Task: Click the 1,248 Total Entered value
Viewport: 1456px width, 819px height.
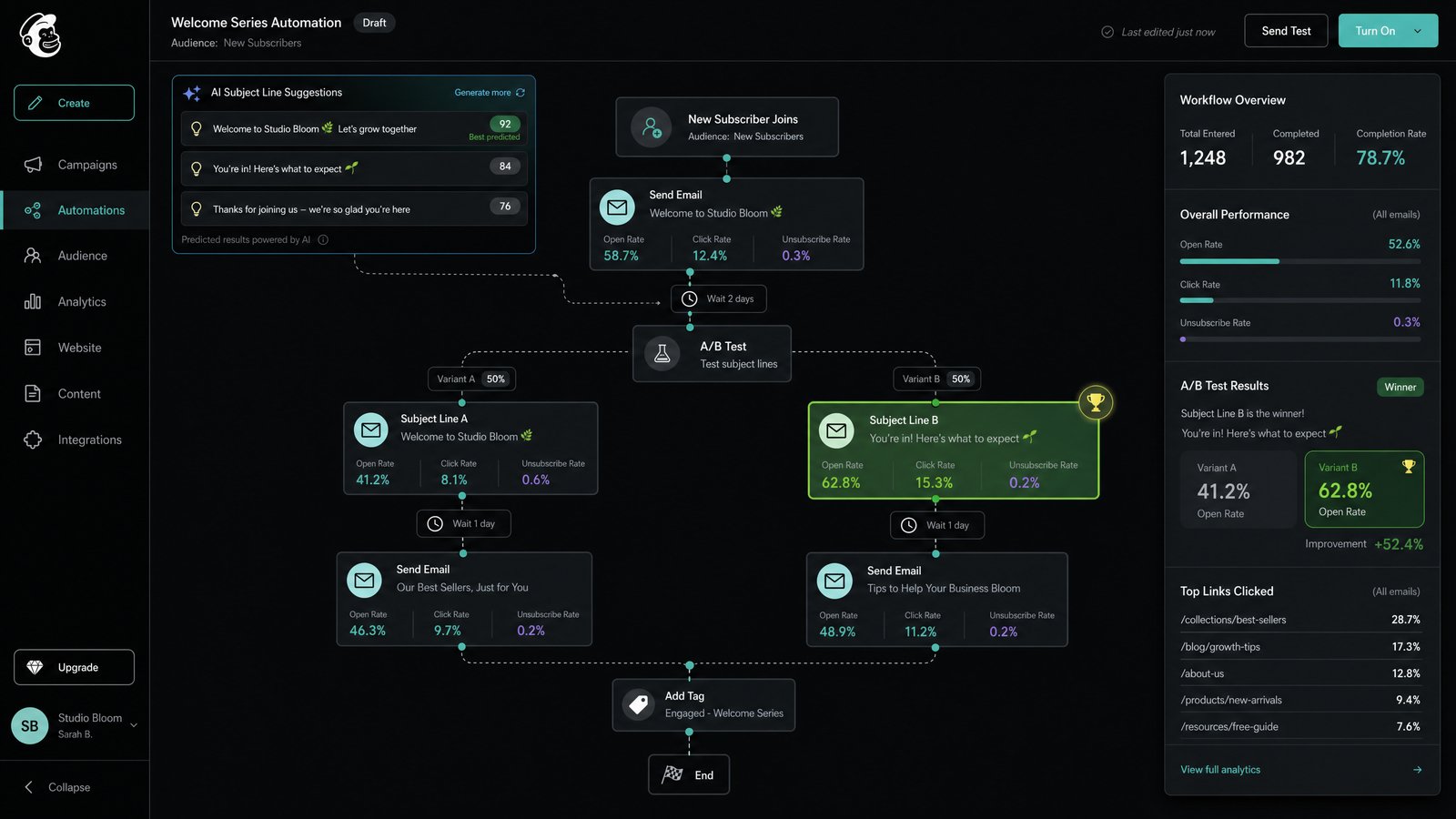Action: 1203,157
